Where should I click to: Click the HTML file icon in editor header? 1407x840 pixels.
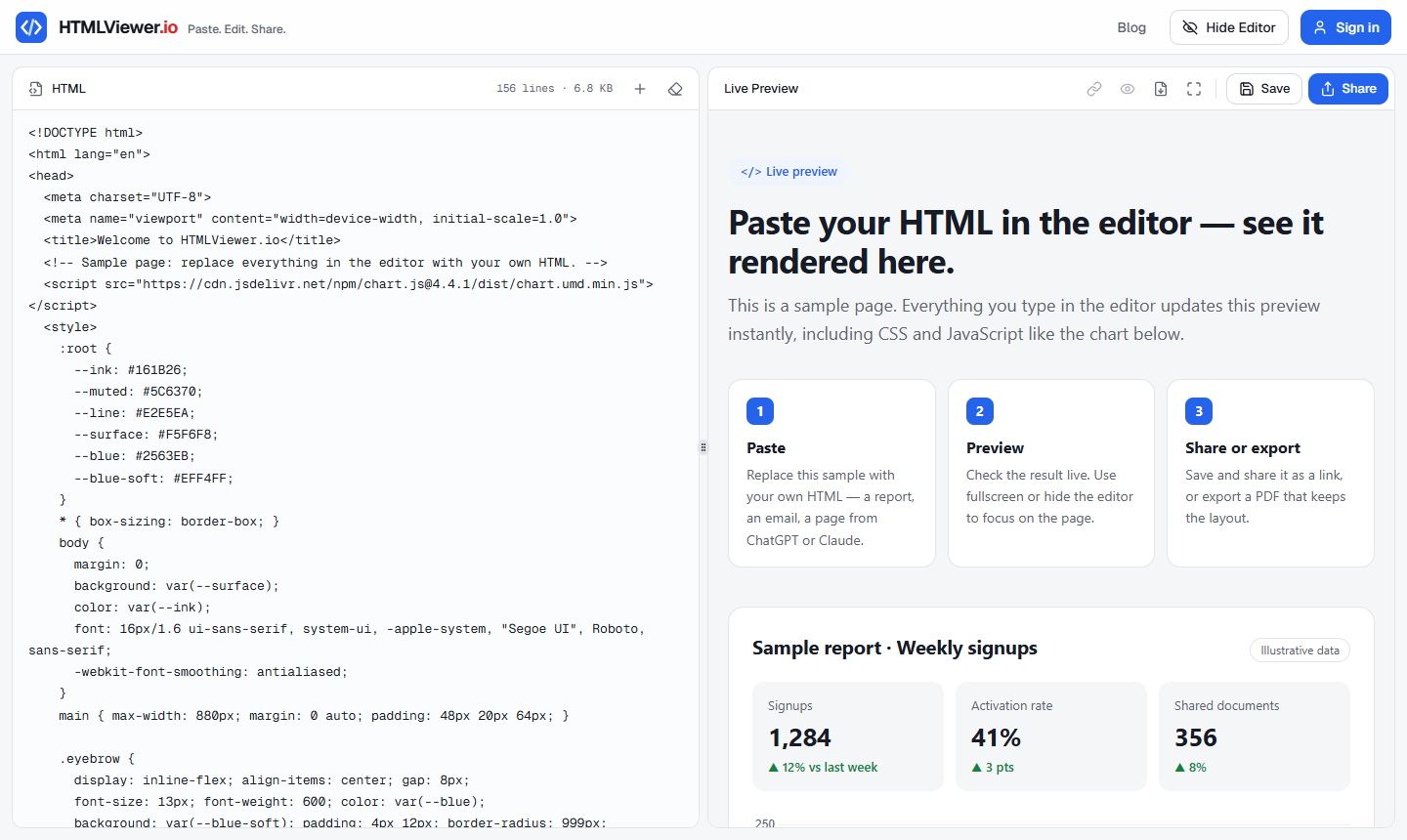35,89
